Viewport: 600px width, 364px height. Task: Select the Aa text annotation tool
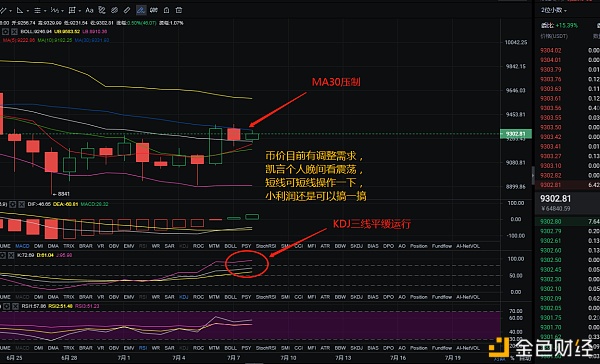click(x=89, y=10)
